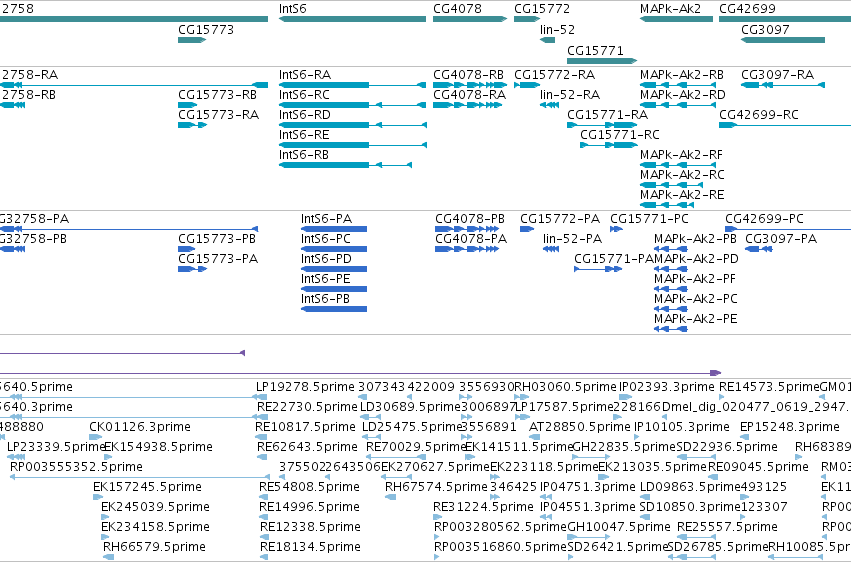Select the CG15773 gene label
This screenshot has width=851, height=562.
point(206,30)
